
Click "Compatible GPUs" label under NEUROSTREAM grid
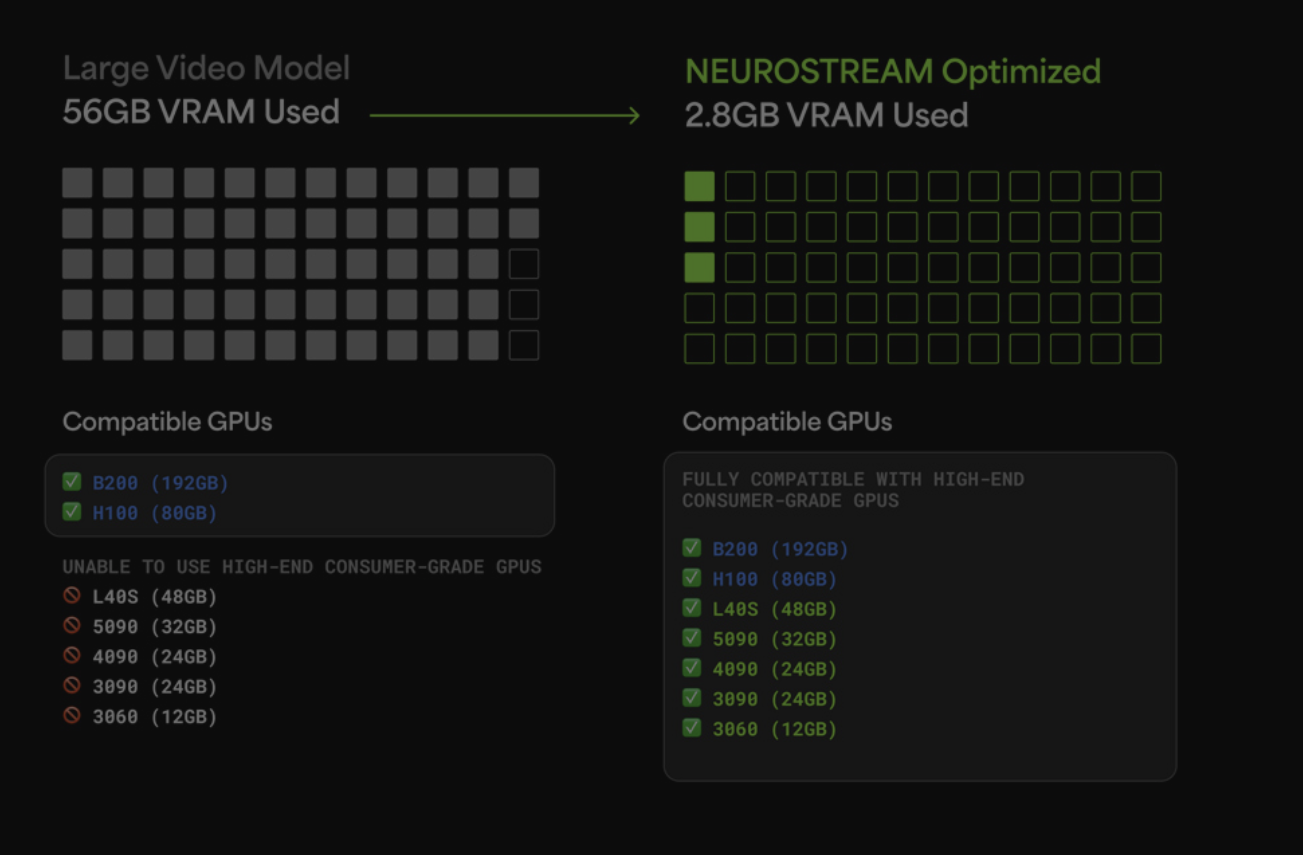click(x=787, y=422)
